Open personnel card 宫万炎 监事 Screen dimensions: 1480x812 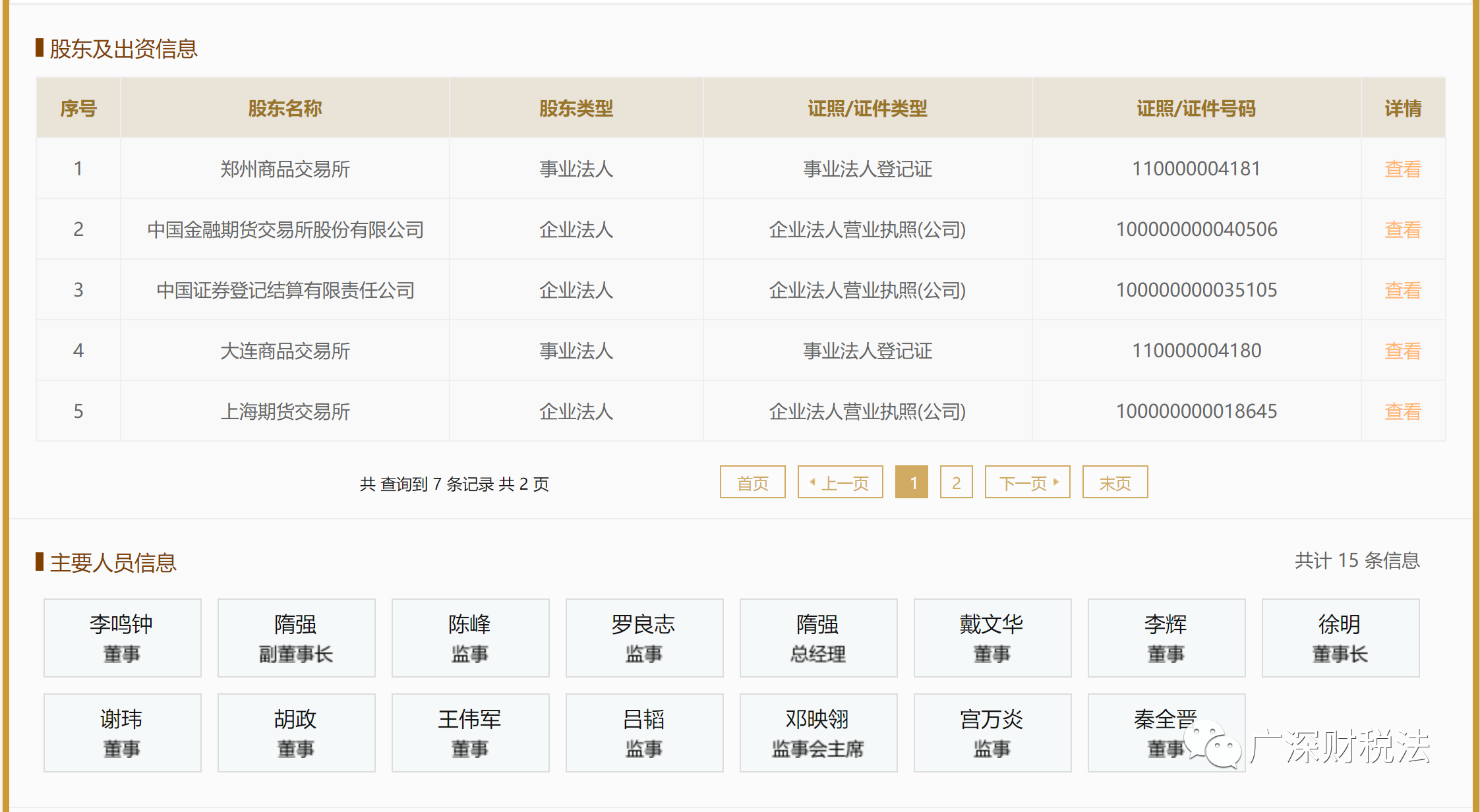pos(993,733)
